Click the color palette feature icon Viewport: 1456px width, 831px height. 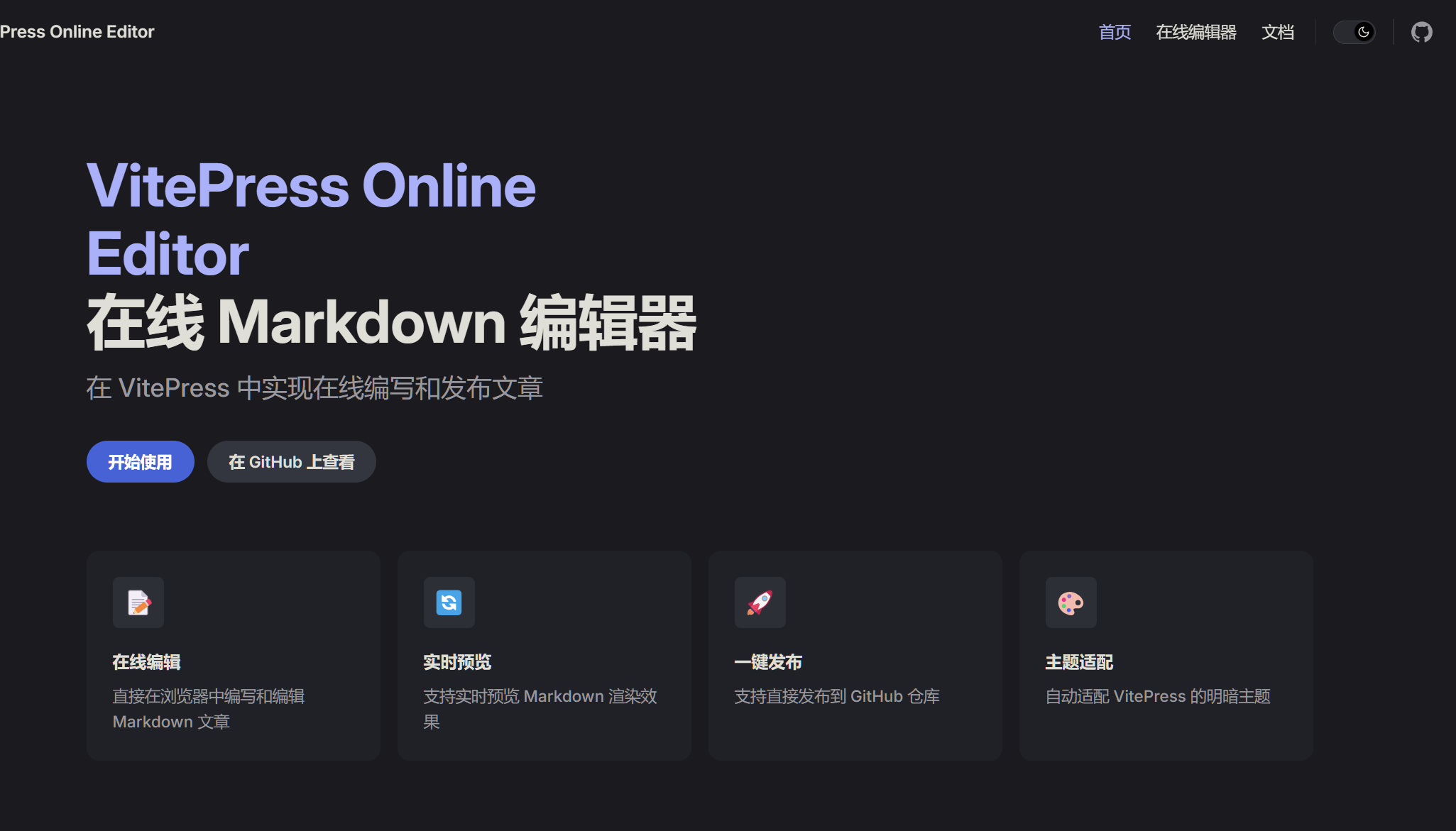[x=1071, y=602]
